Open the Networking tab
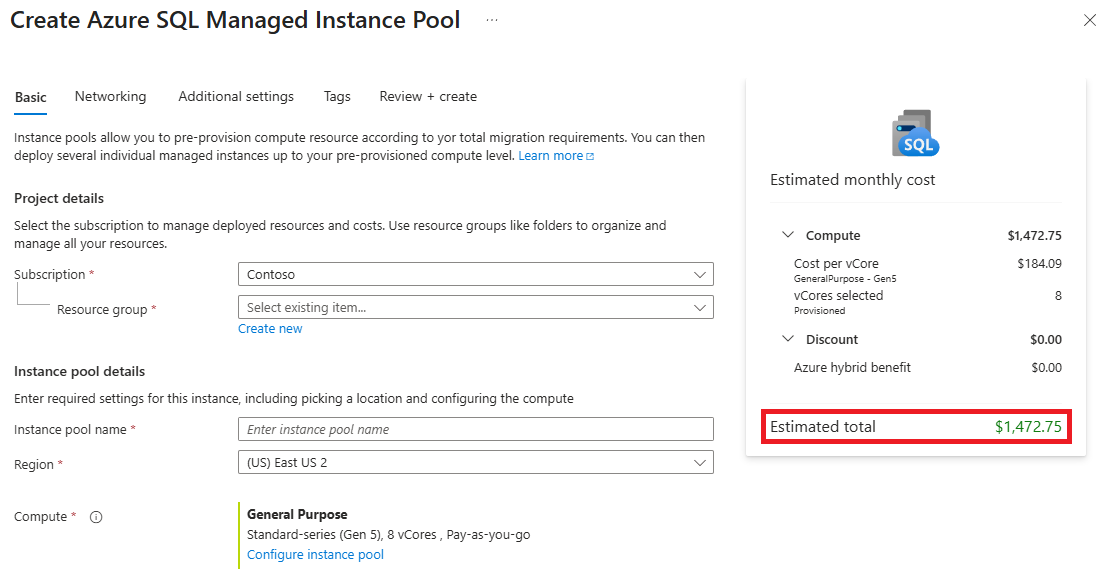Viewport: 1111px width, 580px height. [x=111, y=96]
